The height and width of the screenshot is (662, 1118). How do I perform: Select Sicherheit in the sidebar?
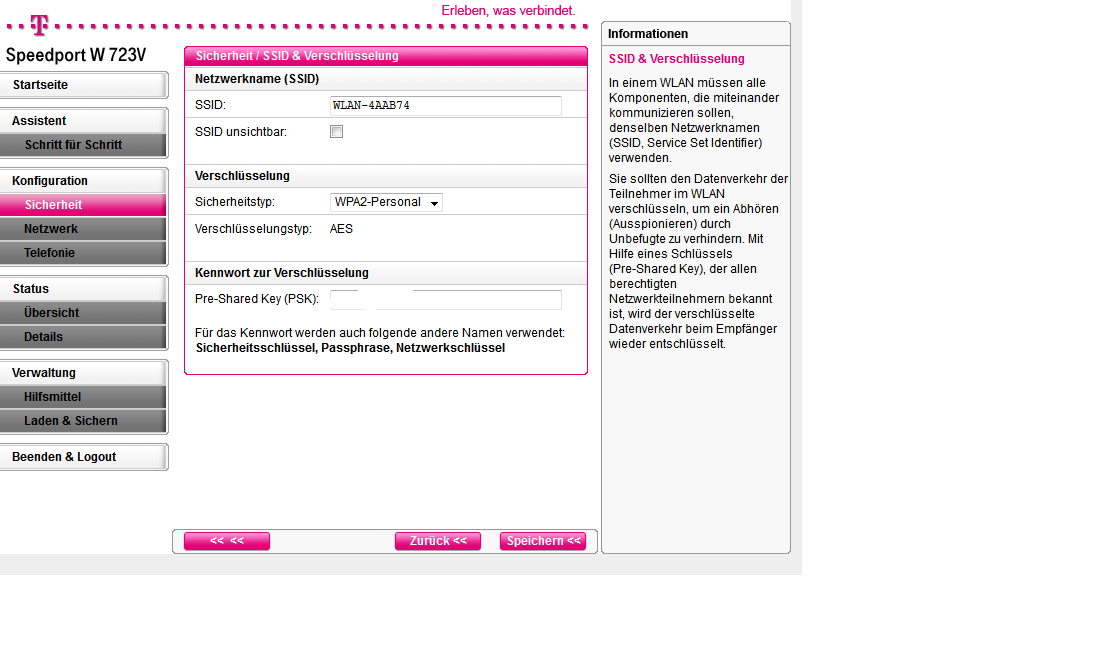83,205
